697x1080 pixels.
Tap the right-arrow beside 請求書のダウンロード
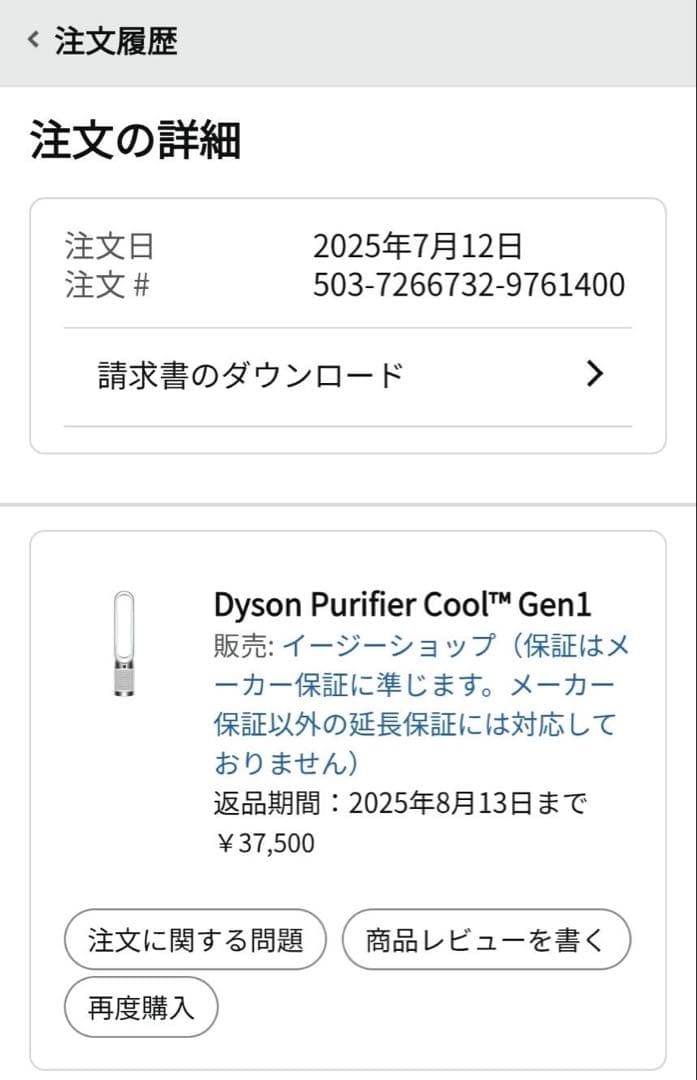click(x=596, y=373)
